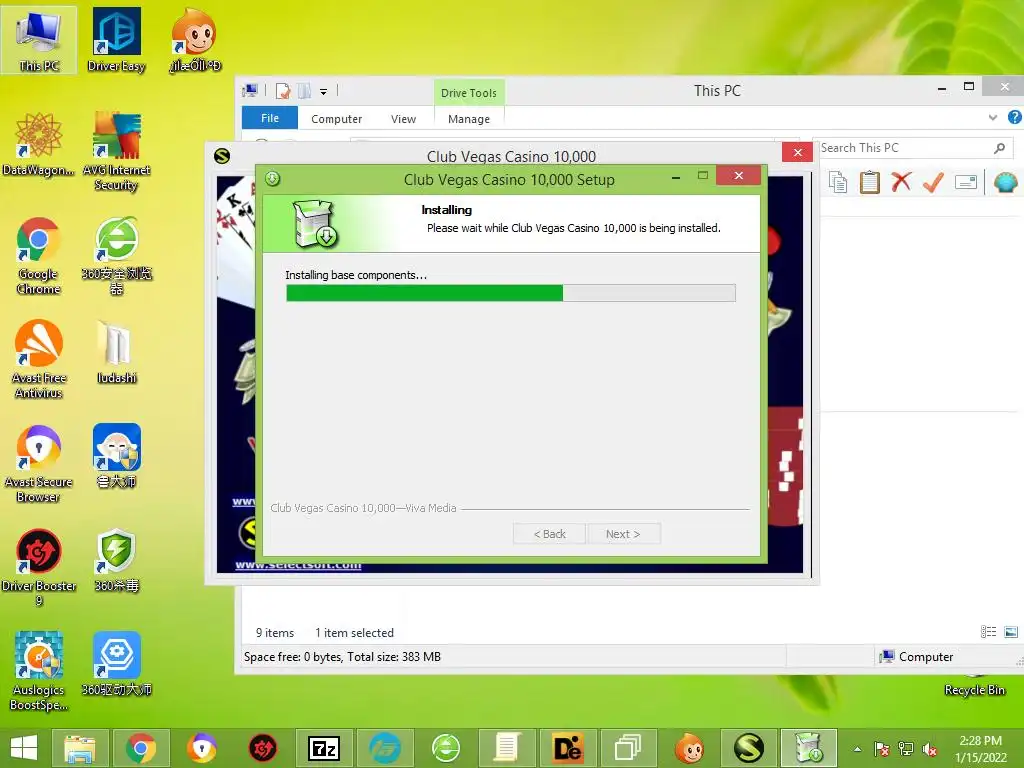Open the Help question mark in This PC window
This screenshot has height=768, width=1024.
pyautogui.click(x=1014, y=118)
